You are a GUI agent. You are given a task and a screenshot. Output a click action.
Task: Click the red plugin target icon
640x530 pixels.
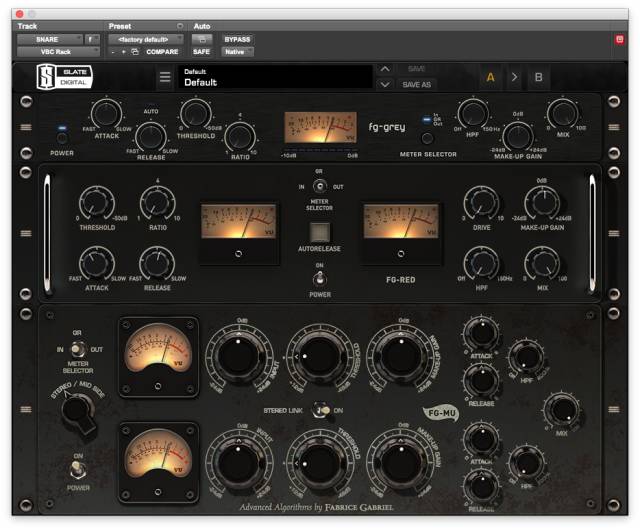[620, 39]
